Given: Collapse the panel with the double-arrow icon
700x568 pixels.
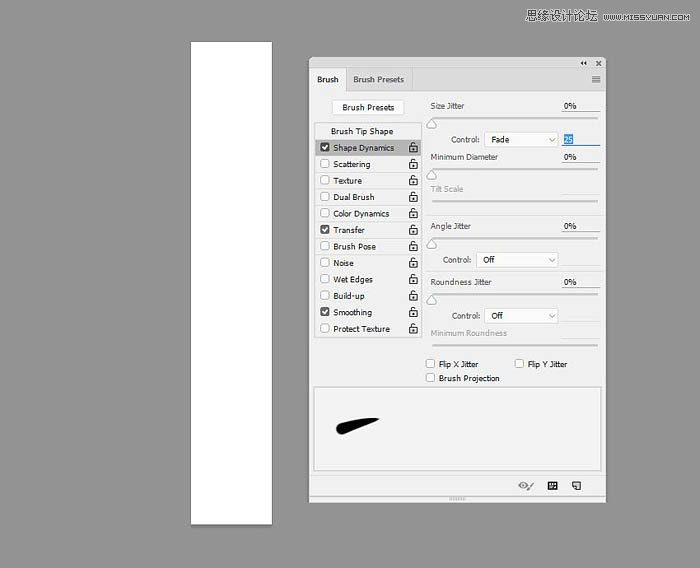Looking at the screenshot, I should pyautogui.click(x=584, y=63).
